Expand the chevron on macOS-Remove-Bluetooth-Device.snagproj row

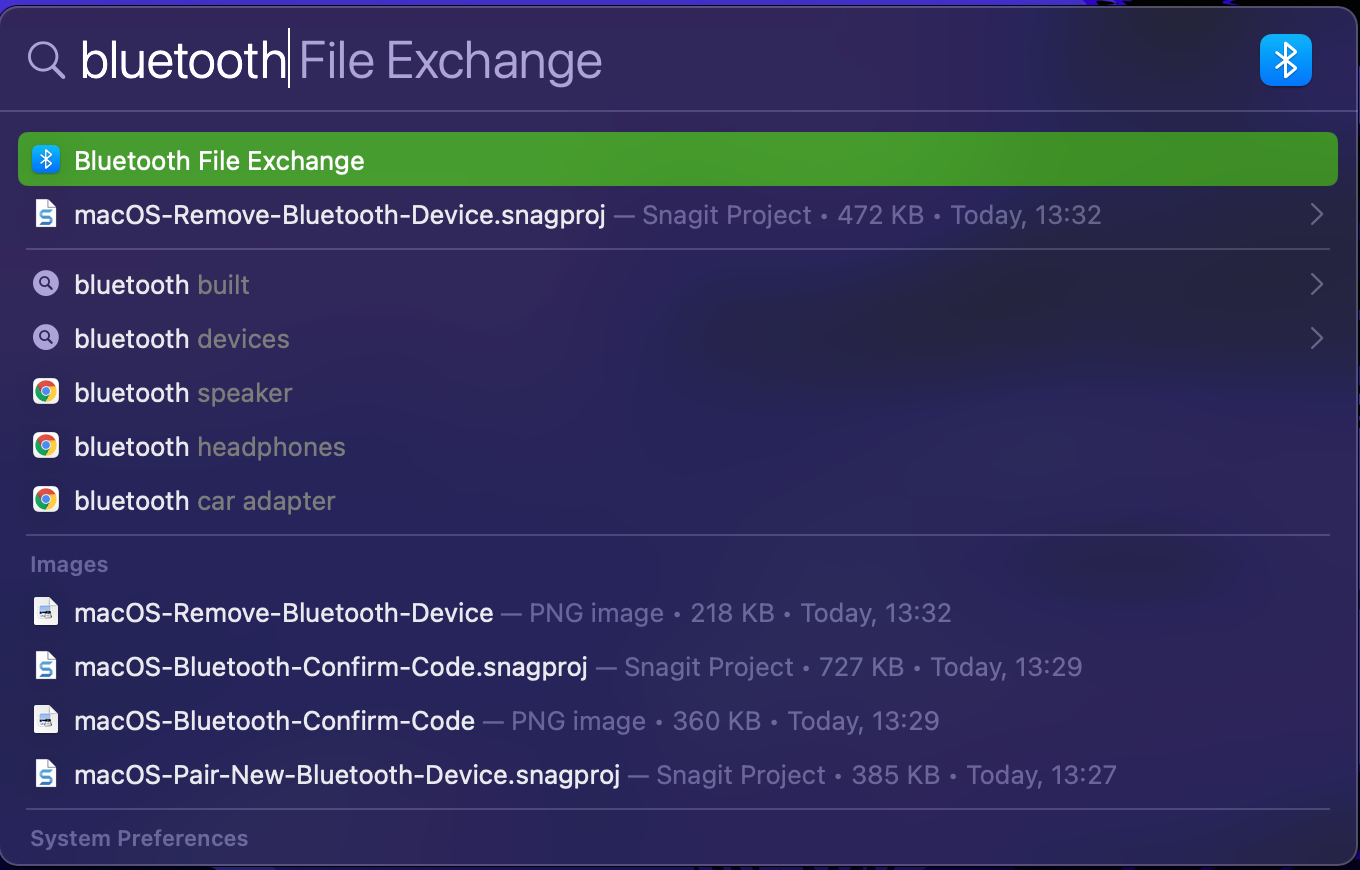(1317, 213)
